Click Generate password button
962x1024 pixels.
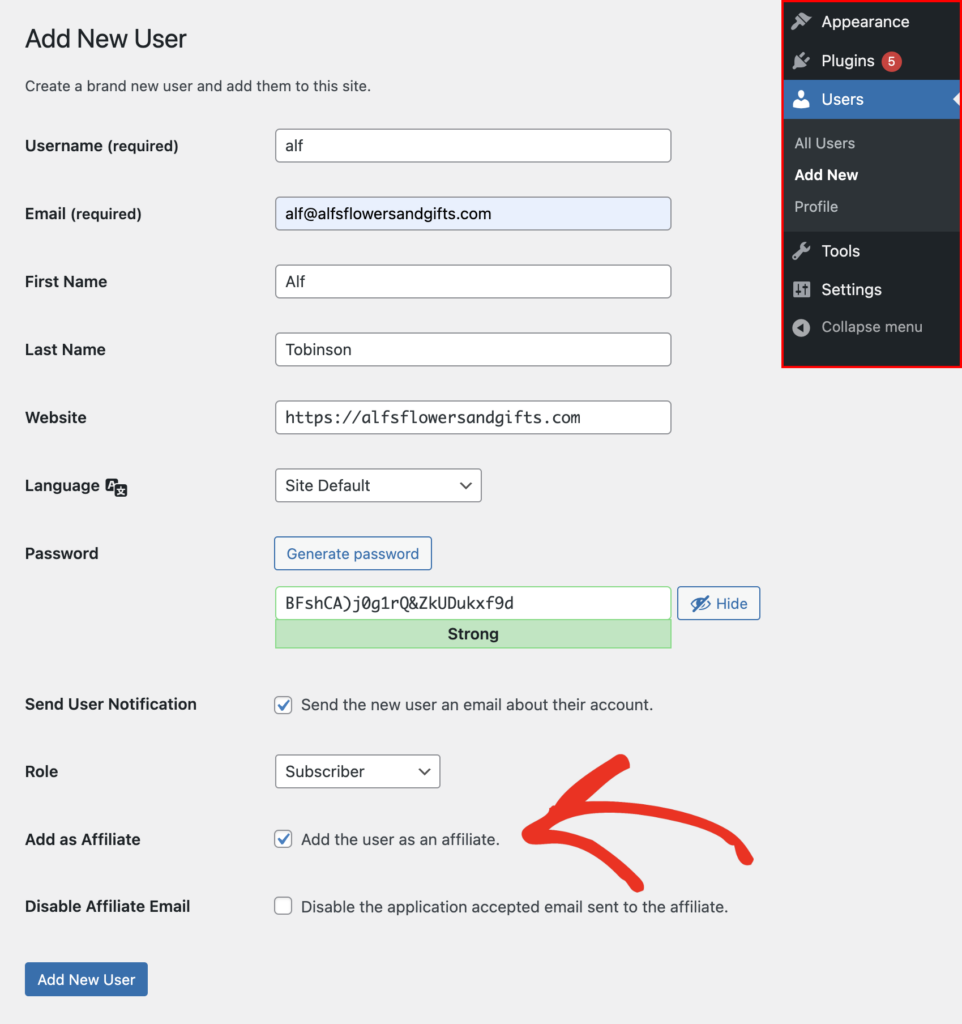point(353,553)
